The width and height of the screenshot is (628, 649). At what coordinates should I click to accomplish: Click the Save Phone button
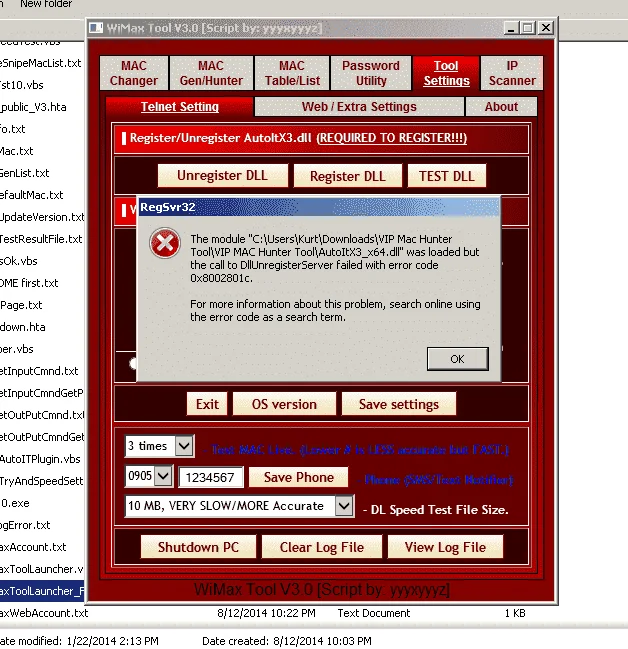pos(298,477)
